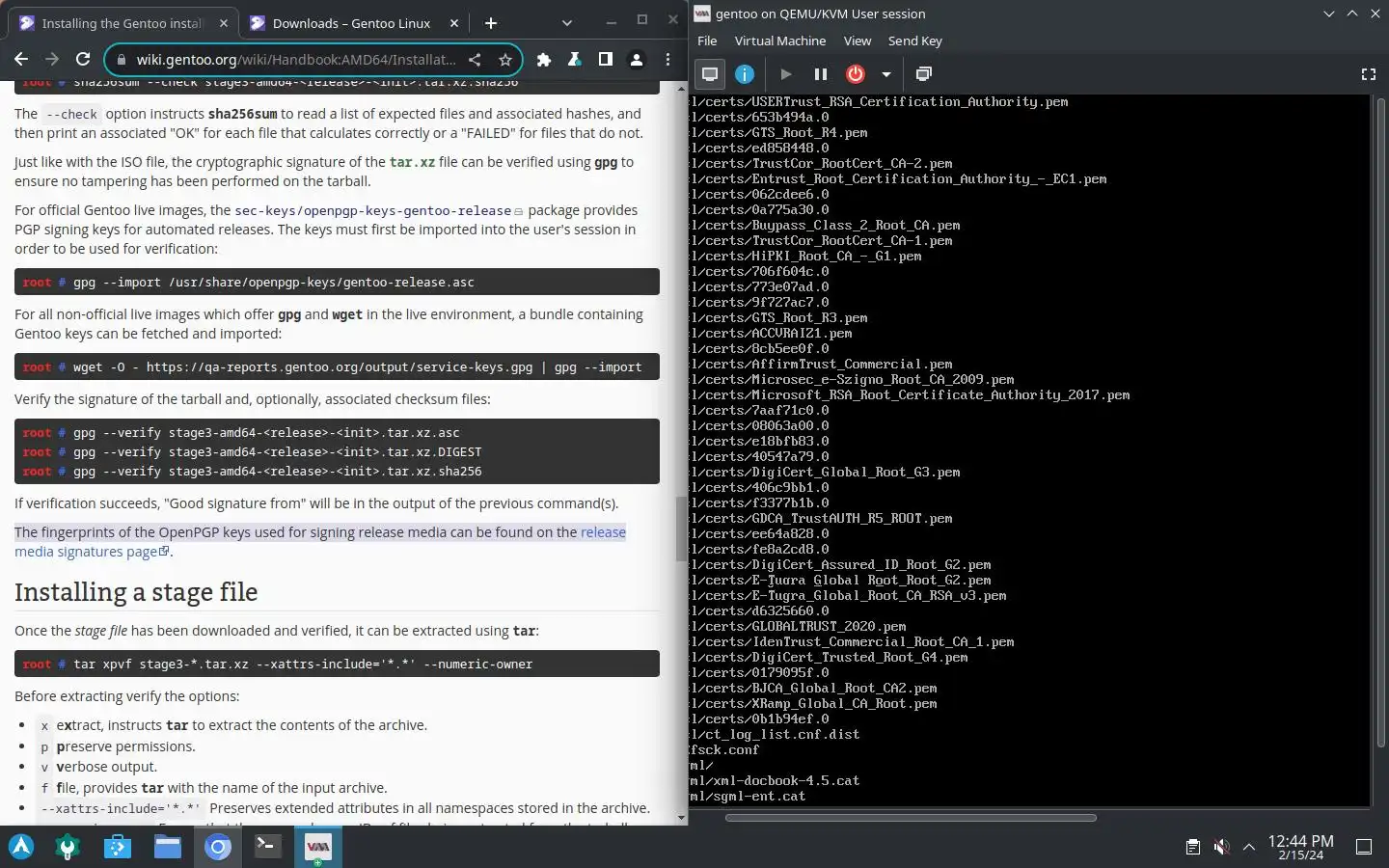Click the wget service-keys.gpg command line
This screenshot has width=1389, height=868.
337,366
